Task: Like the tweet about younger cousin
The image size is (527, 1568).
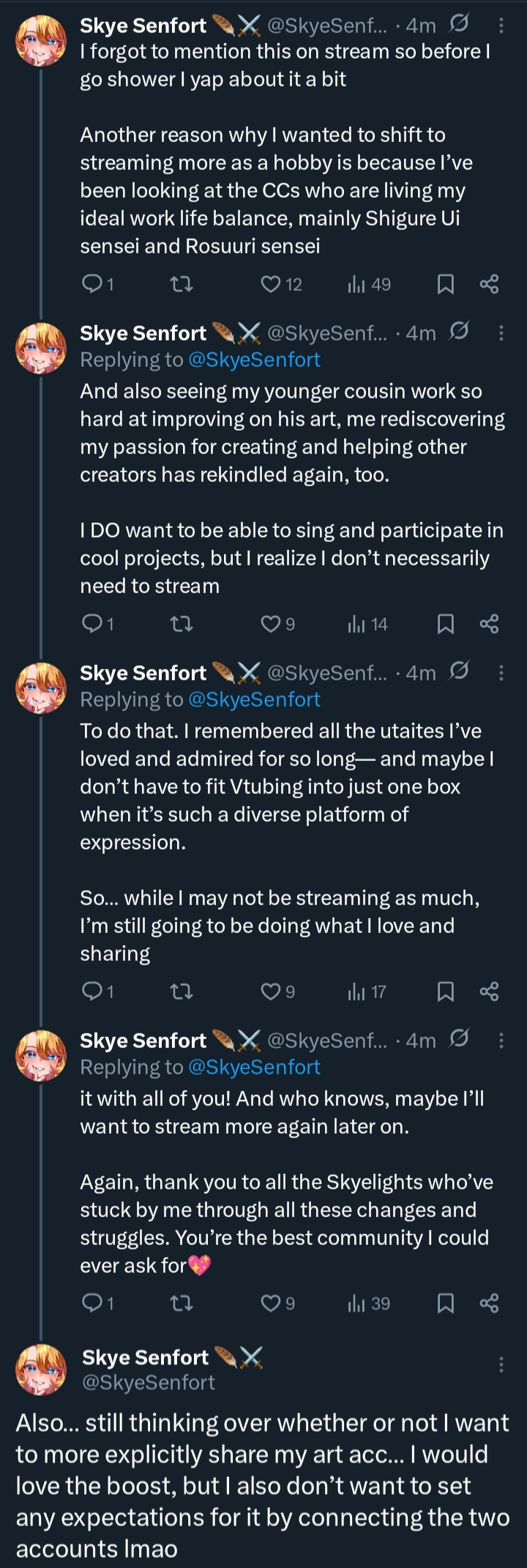Action: (x=272, y=624)
